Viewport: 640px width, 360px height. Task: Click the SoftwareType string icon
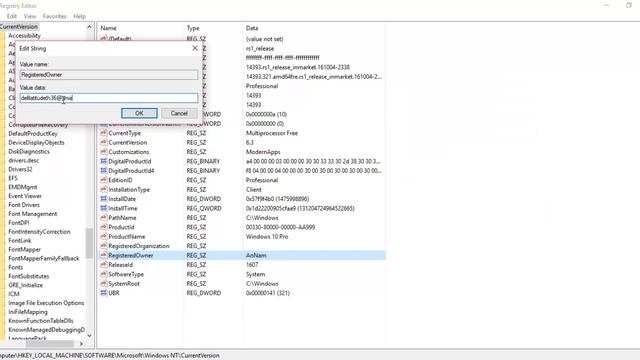click(x=104, y=274)
